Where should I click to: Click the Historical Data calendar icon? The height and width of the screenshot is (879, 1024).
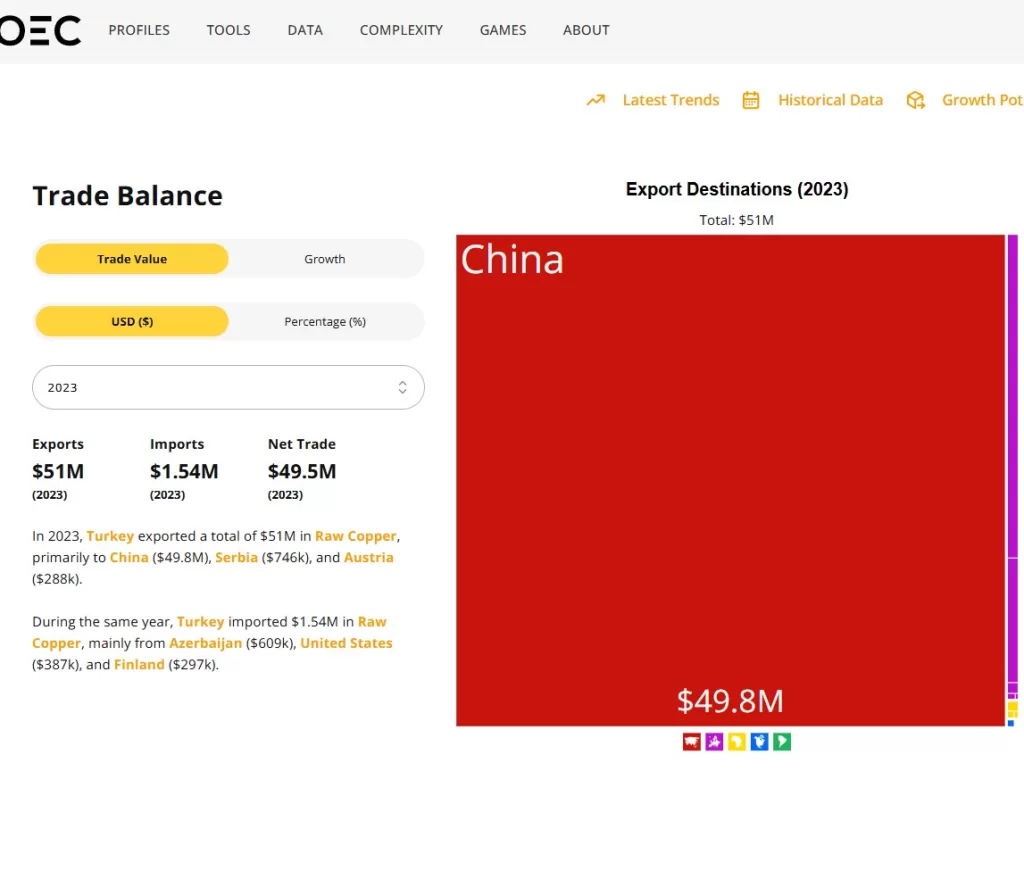coord(751,100)
